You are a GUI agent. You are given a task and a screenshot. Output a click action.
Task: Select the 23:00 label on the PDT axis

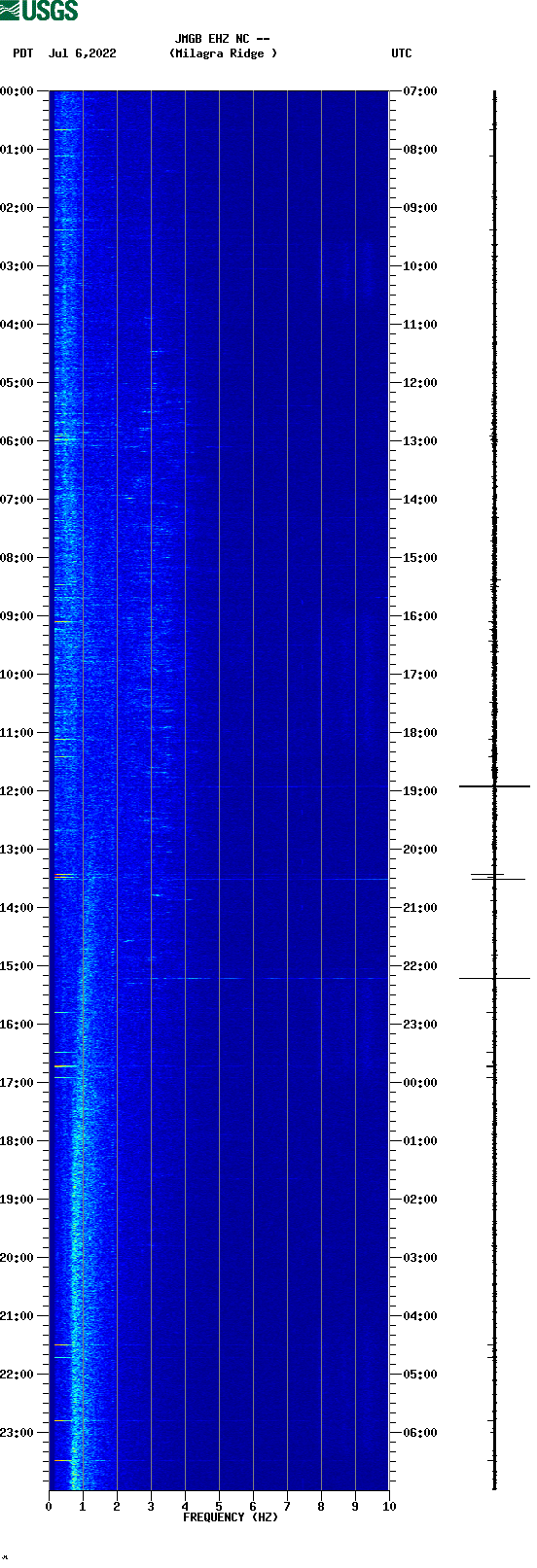pyautogui.click(x=18, y=1433)
